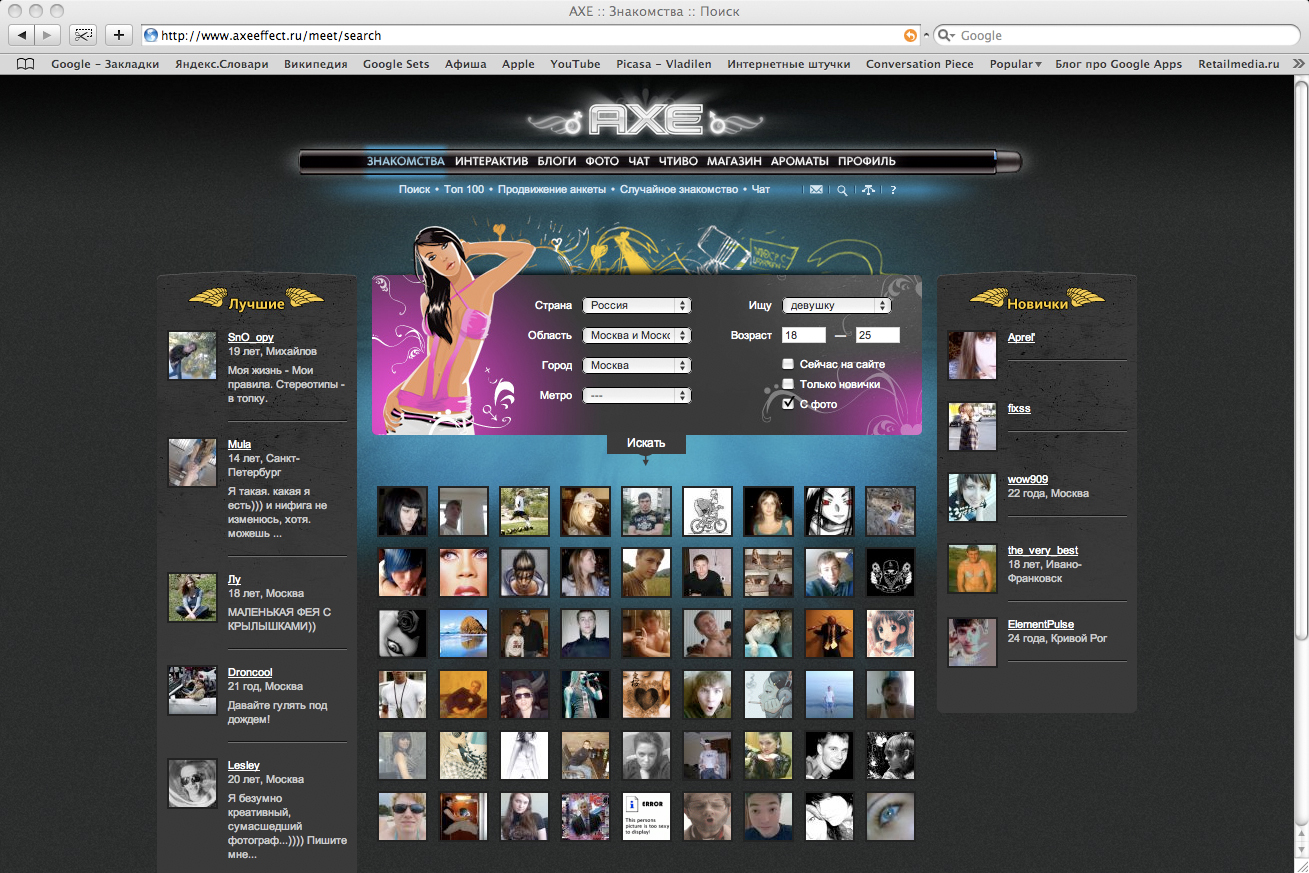Screen dimensions: 1309x873
Task: Open the ЧТИВО section
Action: click(x=679, y=161)
